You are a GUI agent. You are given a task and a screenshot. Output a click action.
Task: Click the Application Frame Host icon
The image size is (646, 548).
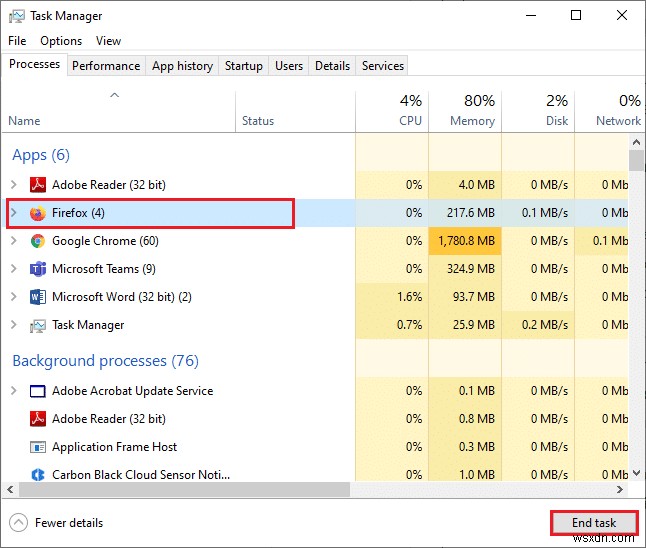pyautogui.click(x=38, y=447)
